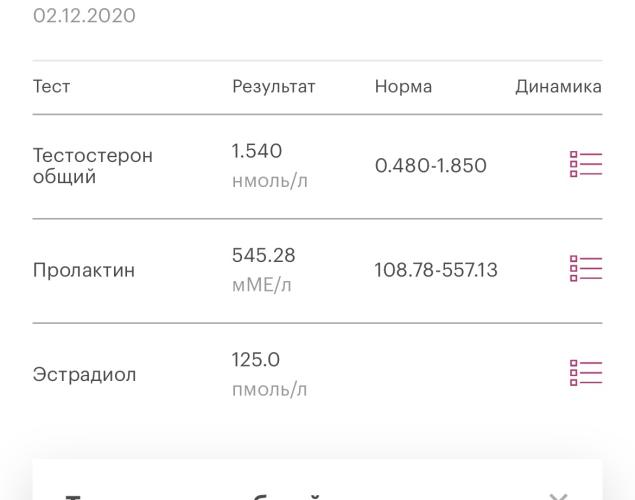This screenshot has height=500, width=635.
Task: Open dynamics icon for Тестостерон общий
Action: tap(586, 164)
